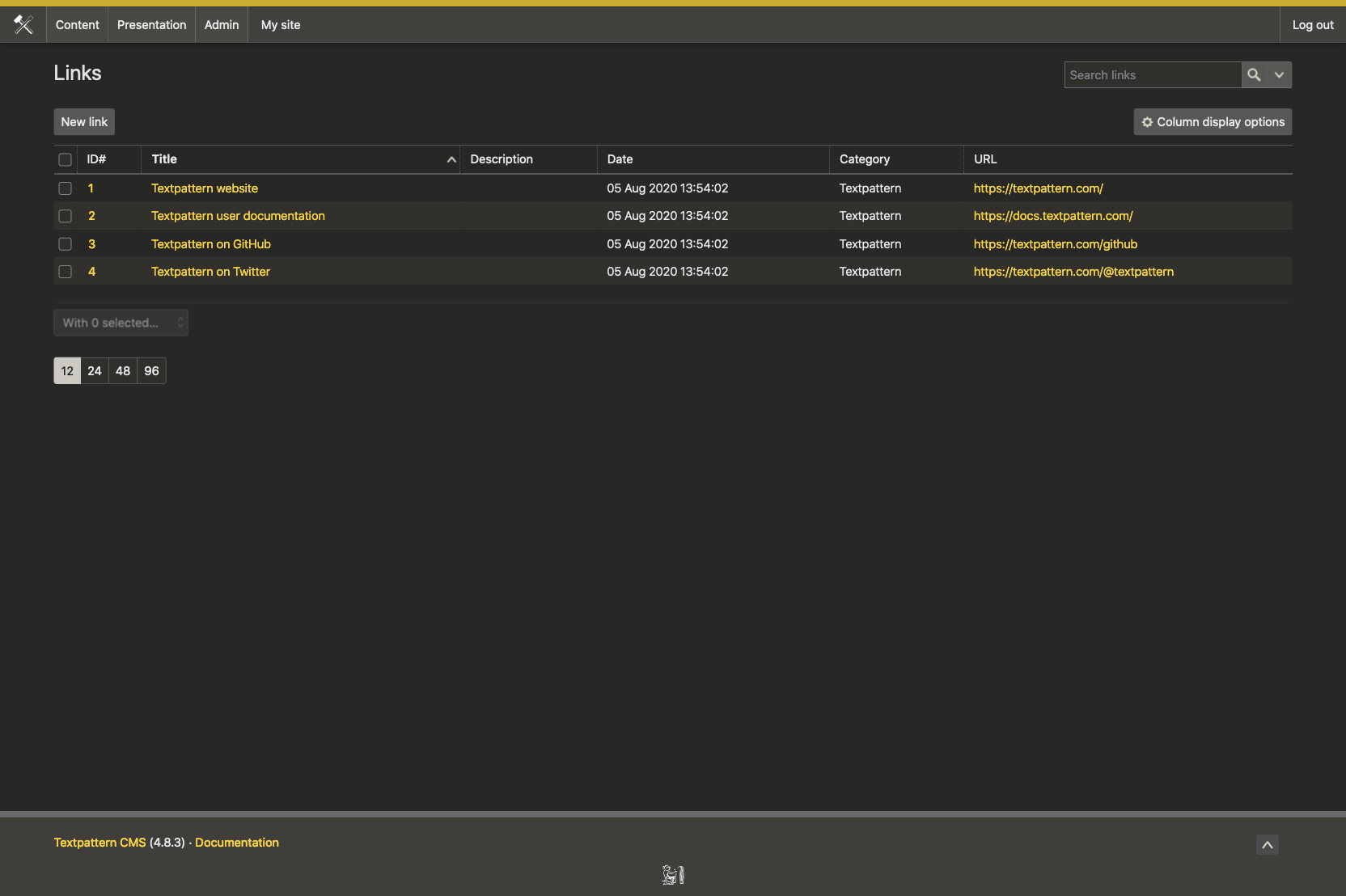Switch to the Presentation menu
Viewport: 1346px width, 896px height.
click(x=151, y=24)
